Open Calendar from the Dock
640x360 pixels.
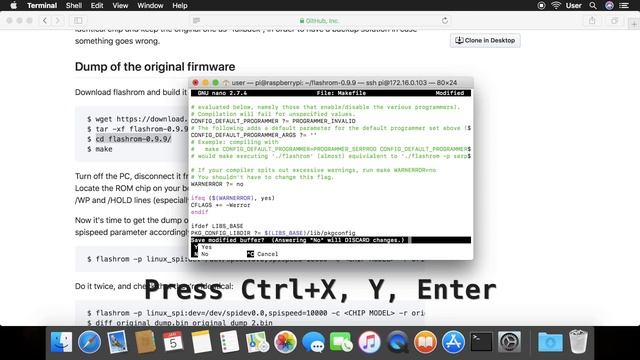[x=173, y=342]
